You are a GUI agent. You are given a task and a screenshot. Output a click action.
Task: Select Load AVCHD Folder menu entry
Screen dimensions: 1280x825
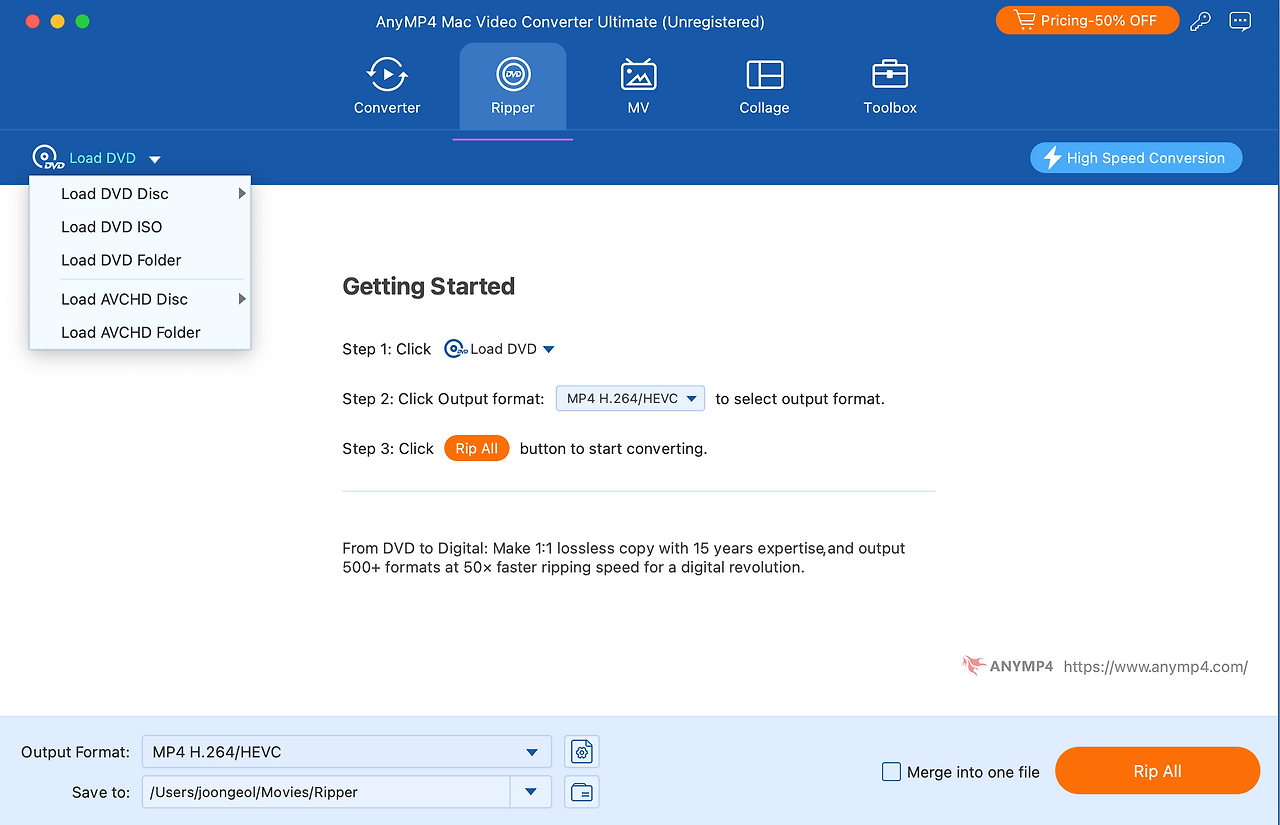140,332
